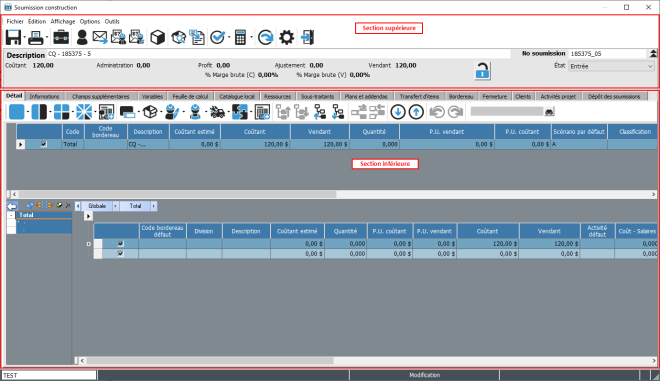
Task: Click the white back arrow icon in tree panel
Action: [x=12, y=206]
